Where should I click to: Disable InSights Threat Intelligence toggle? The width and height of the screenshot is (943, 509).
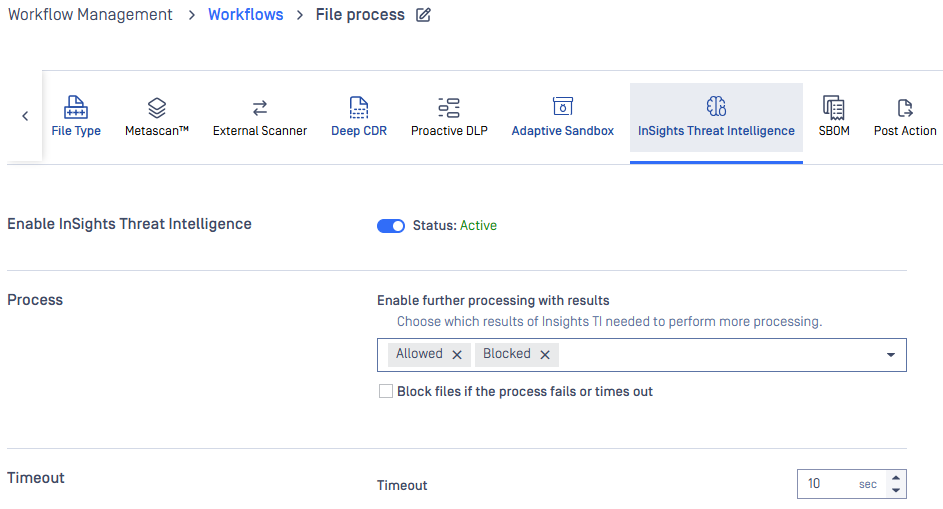(391, 226)
